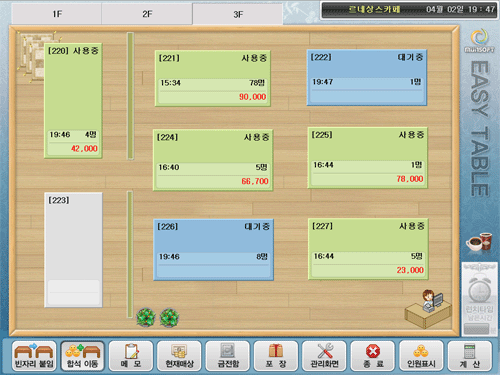The width and height of the screenshot is (500, 375).
Task: Click the 빈자리 붙임 table icon button
Action: (x=34, y=356)
